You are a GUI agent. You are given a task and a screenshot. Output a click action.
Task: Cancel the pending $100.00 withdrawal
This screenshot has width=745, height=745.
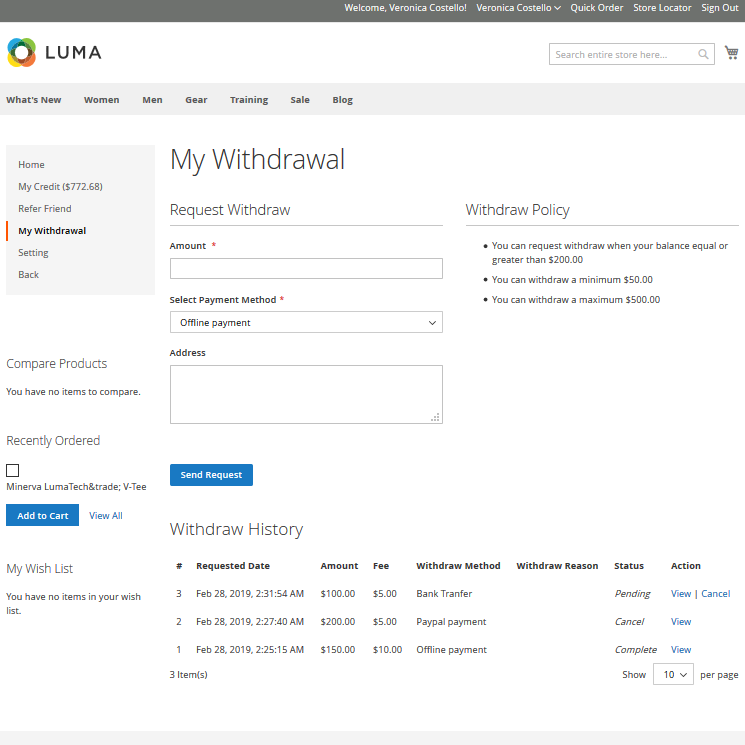coord(715,594)
